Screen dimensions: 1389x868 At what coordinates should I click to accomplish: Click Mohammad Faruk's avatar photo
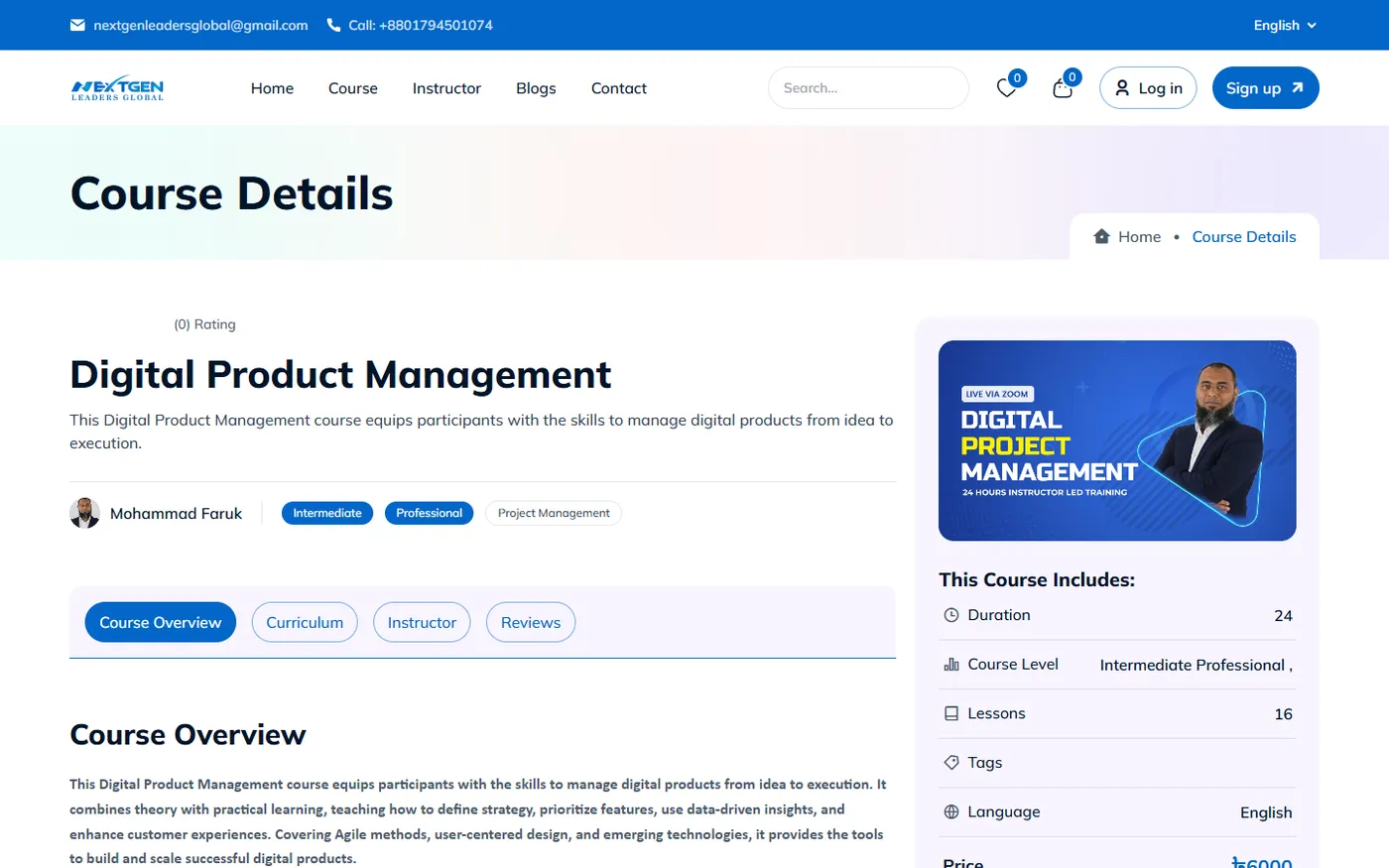[85, 513]
